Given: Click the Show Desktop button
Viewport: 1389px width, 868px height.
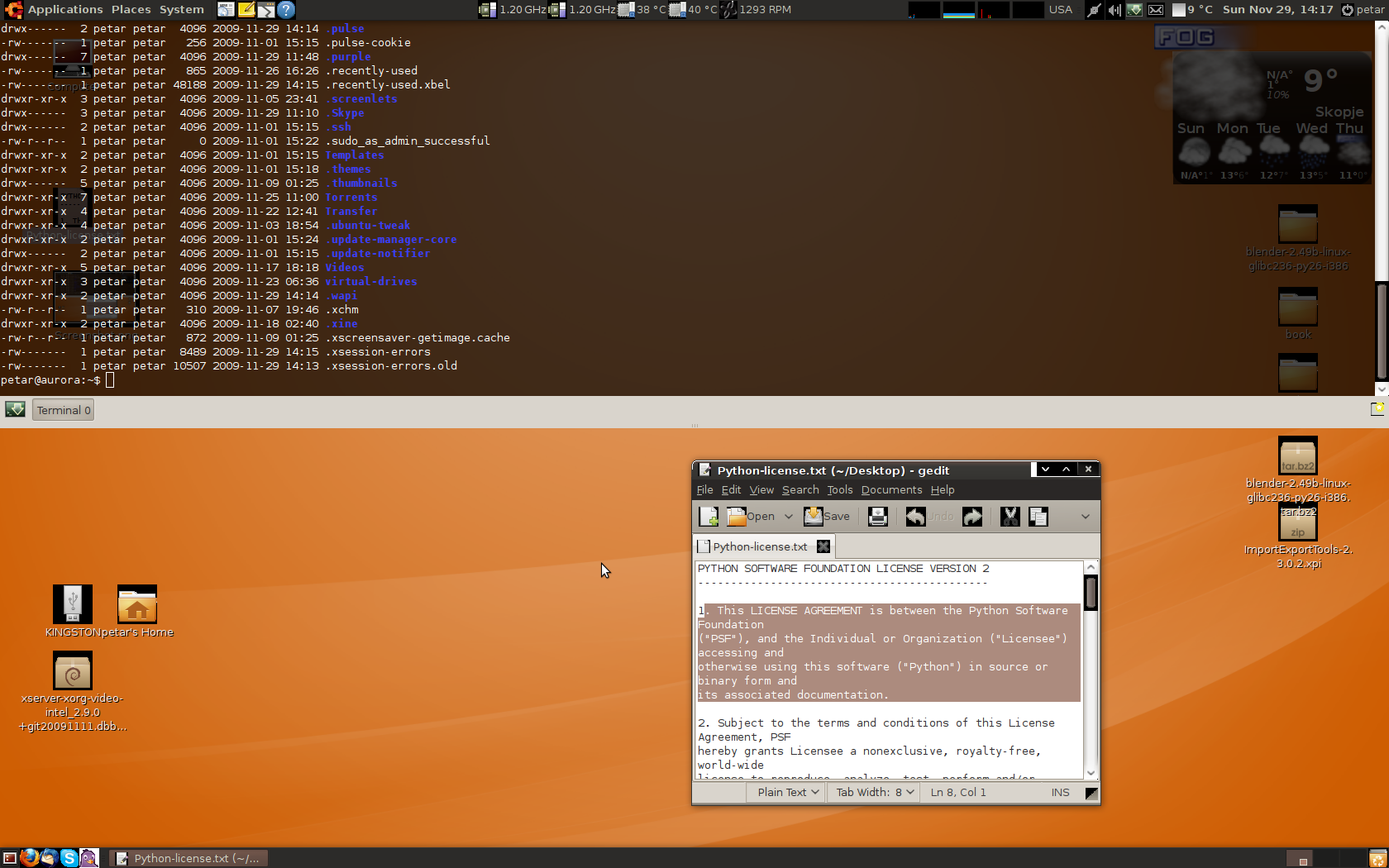Looking at the screenshot, I should [9, 858].
